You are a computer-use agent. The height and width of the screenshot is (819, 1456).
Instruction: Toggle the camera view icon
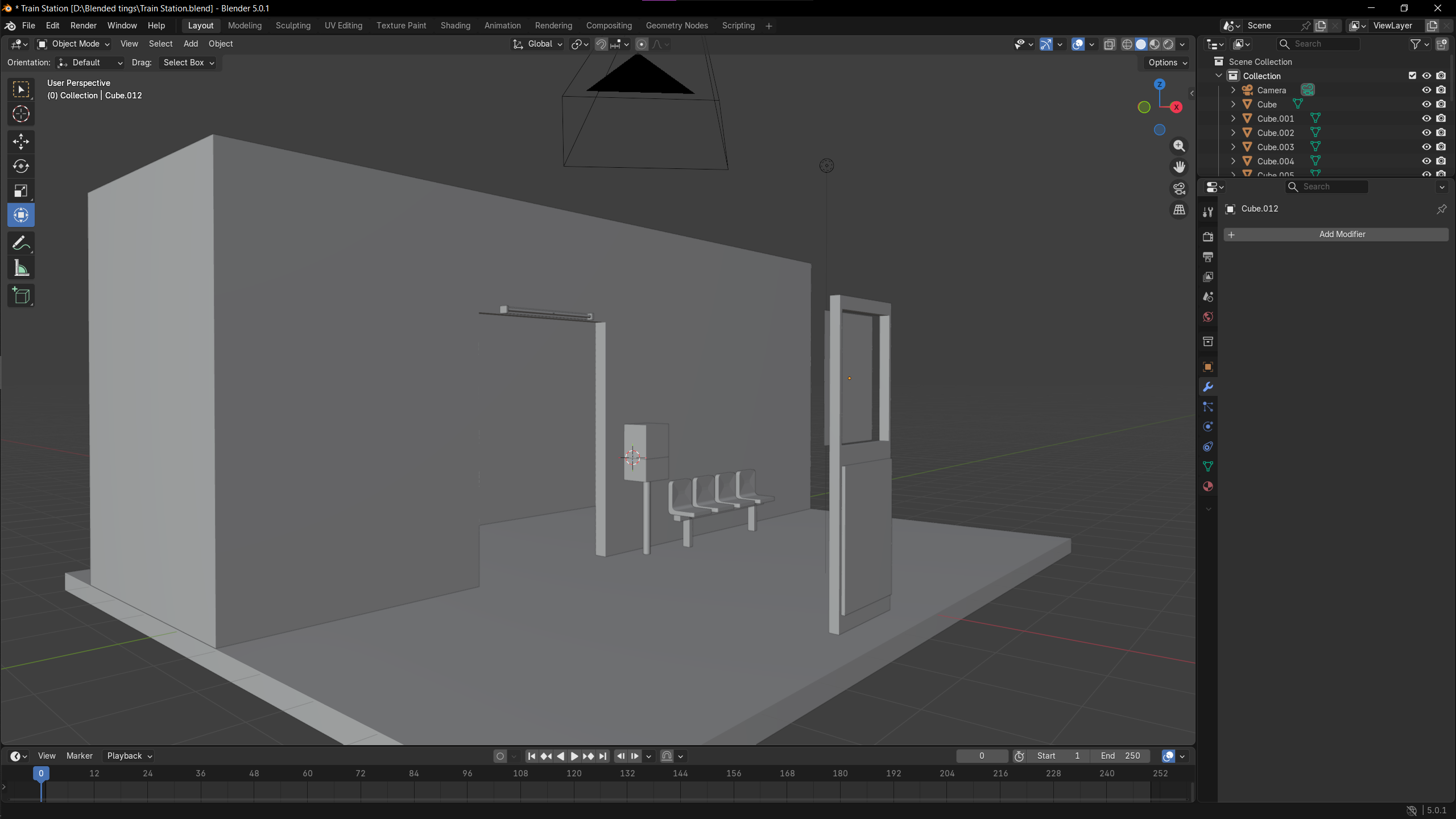1180,188
